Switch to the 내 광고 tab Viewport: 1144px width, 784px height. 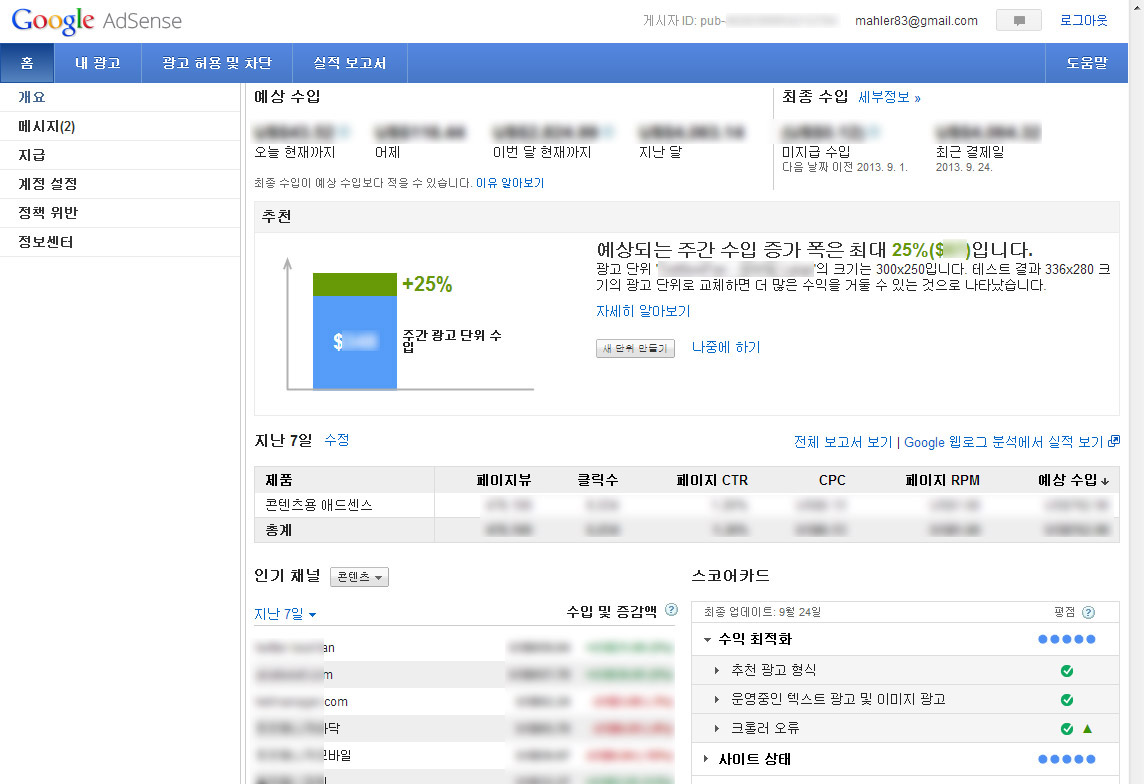click(97, 63)
